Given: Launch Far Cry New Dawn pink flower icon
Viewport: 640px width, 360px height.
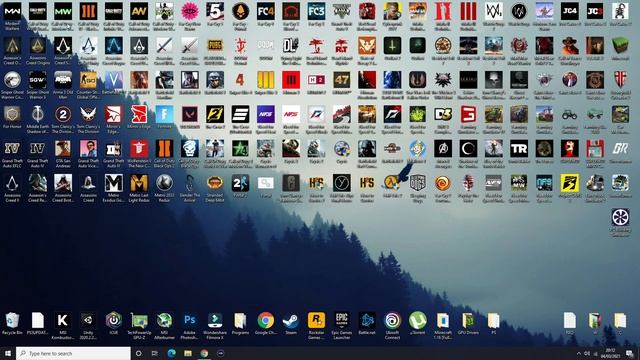Looking at the screenshot, I should pos(189,12).
